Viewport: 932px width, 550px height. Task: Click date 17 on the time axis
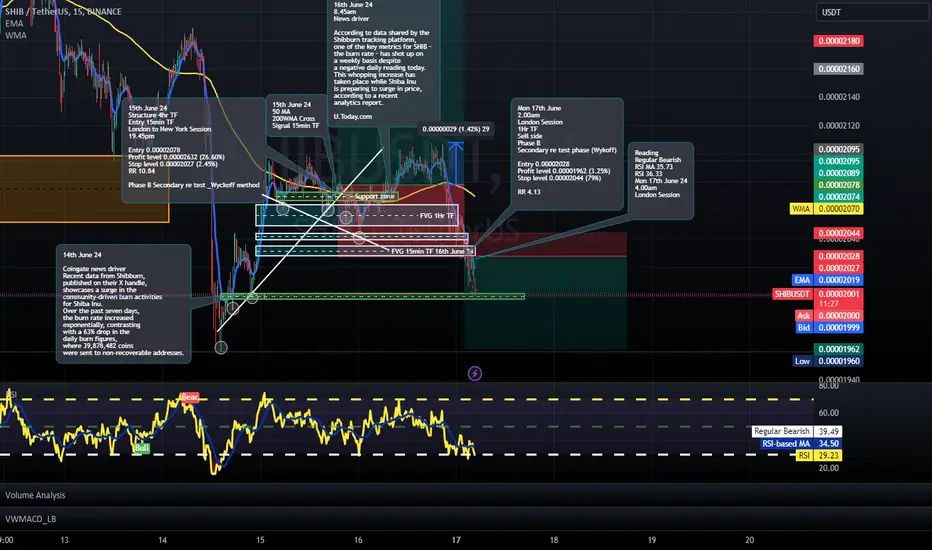(x=456, y=540)
